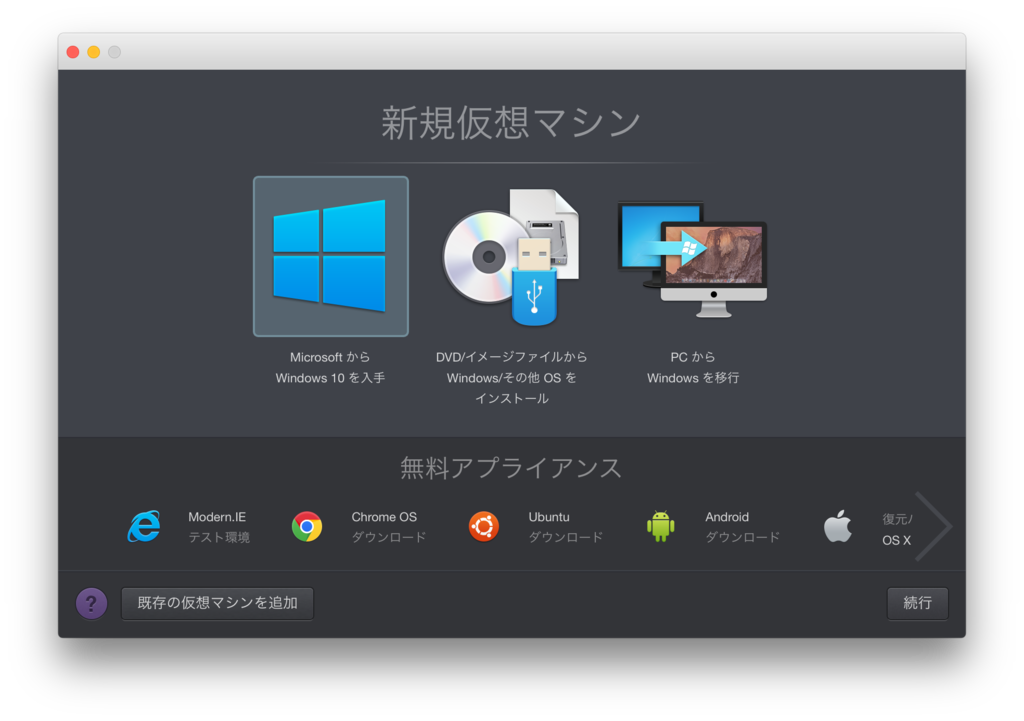
Task: Click the Modern.IE browser icon
Action: coord(143,527)
